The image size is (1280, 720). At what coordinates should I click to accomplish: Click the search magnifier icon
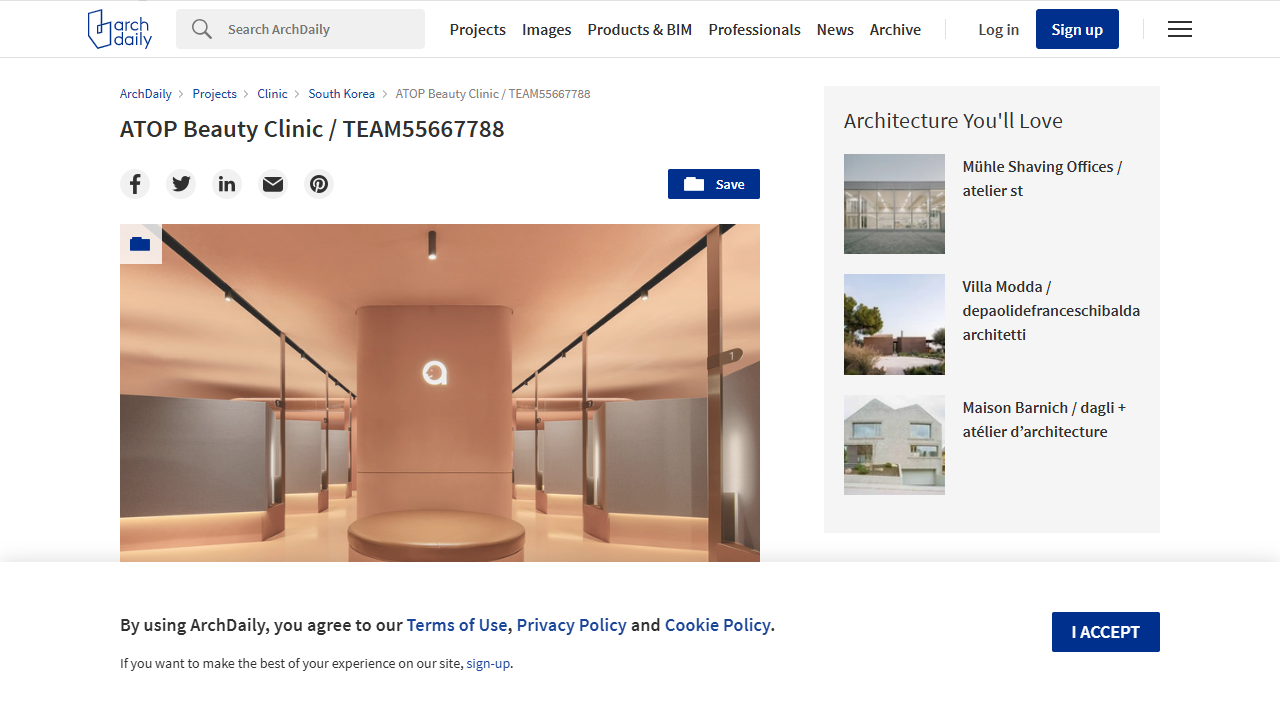[202, 29]
